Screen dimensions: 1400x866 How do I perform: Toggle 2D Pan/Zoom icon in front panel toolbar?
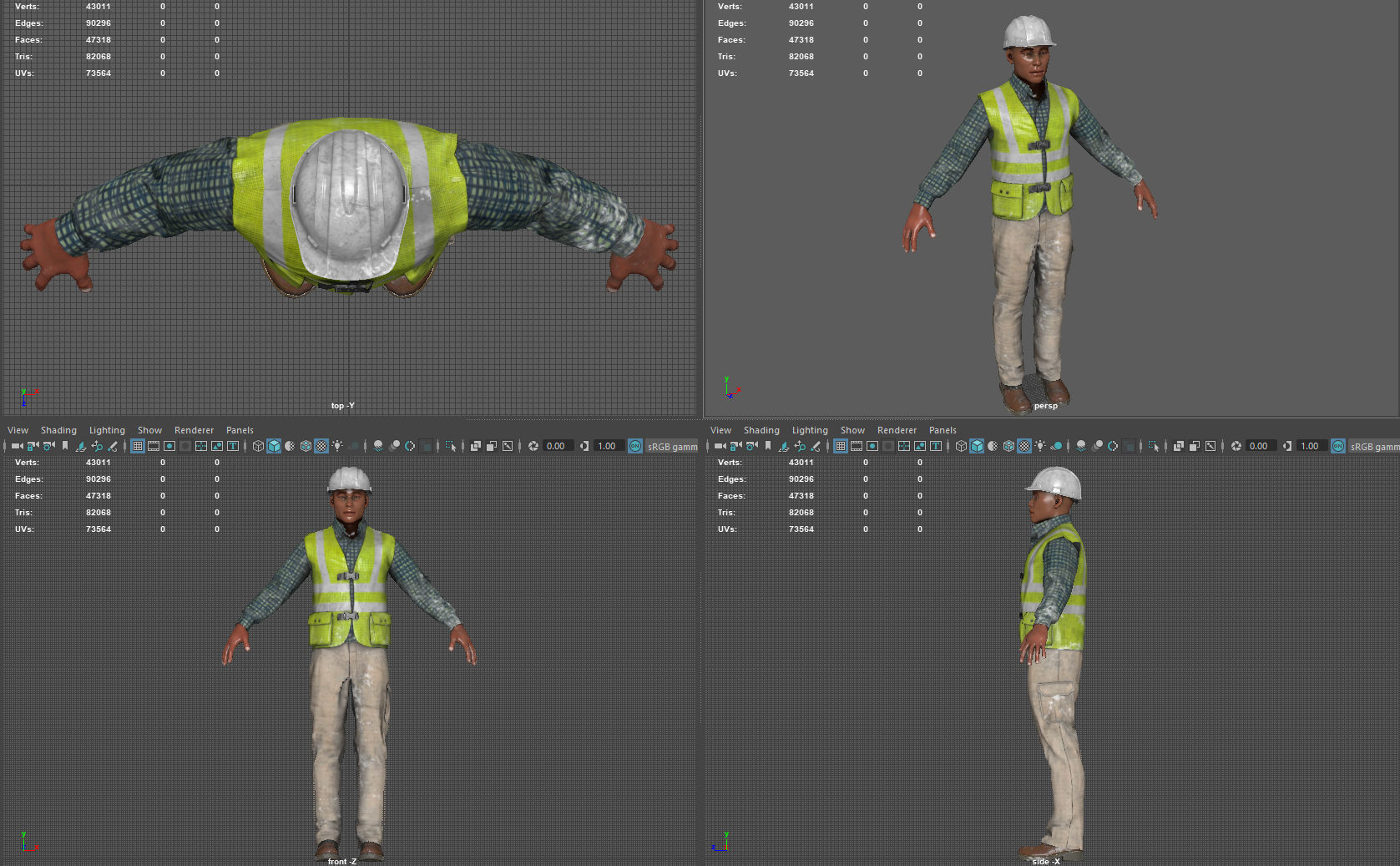[x=97, y=446]
